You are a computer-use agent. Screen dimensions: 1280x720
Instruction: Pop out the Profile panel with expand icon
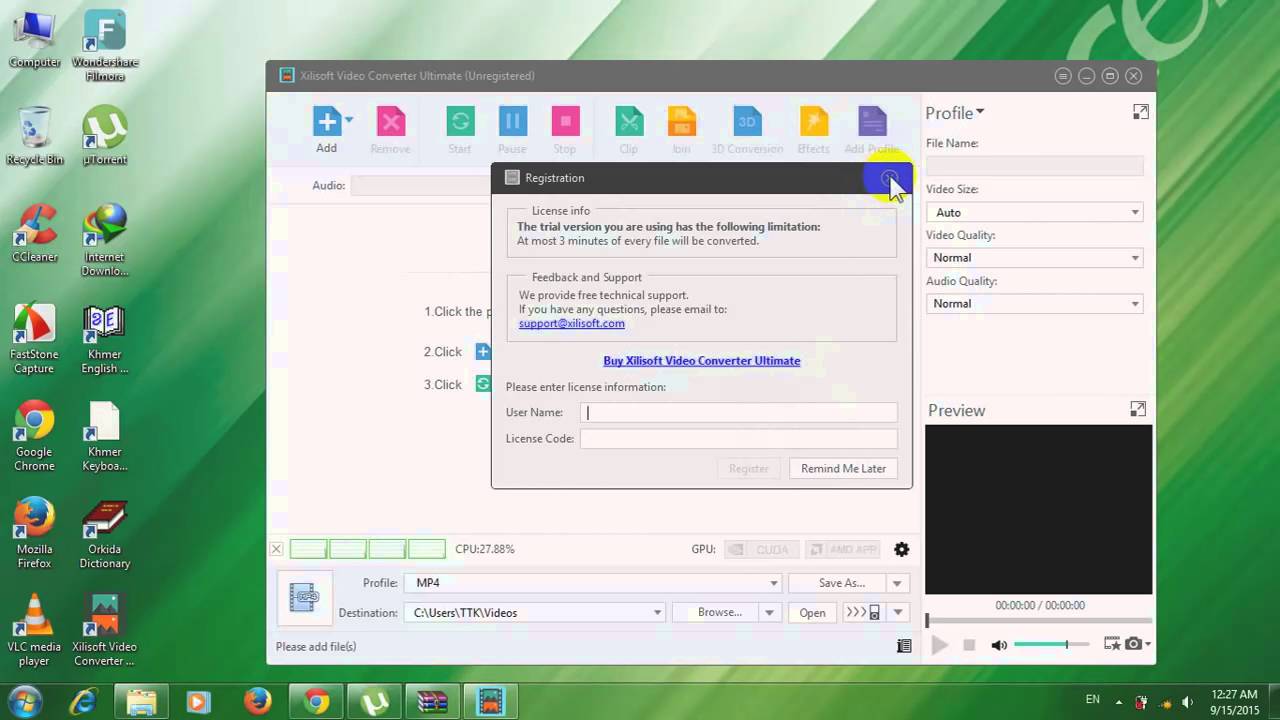pyautogui.click(x=1140, y=112)
